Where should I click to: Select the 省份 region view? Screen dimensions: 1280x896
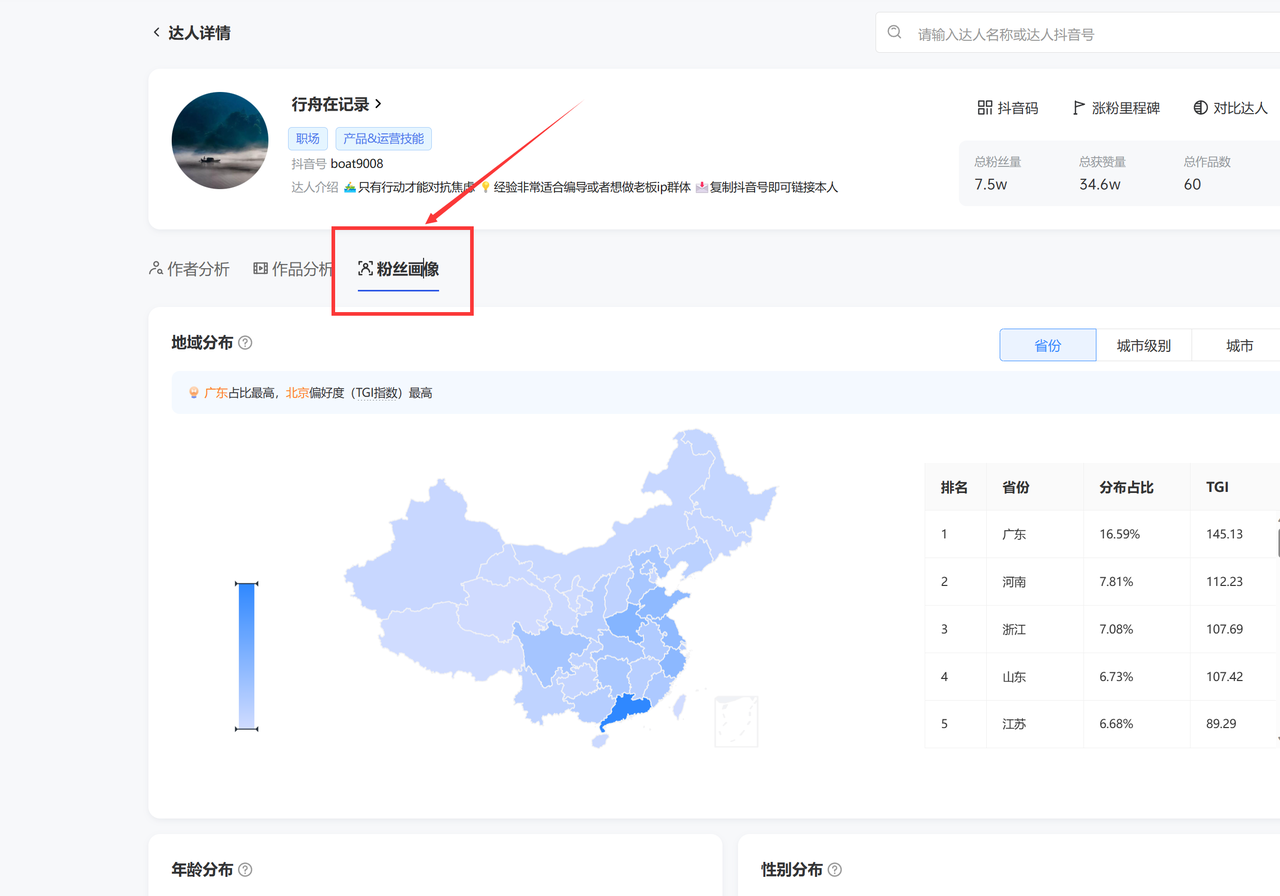pyautogui.click(x=1048, y=345)
